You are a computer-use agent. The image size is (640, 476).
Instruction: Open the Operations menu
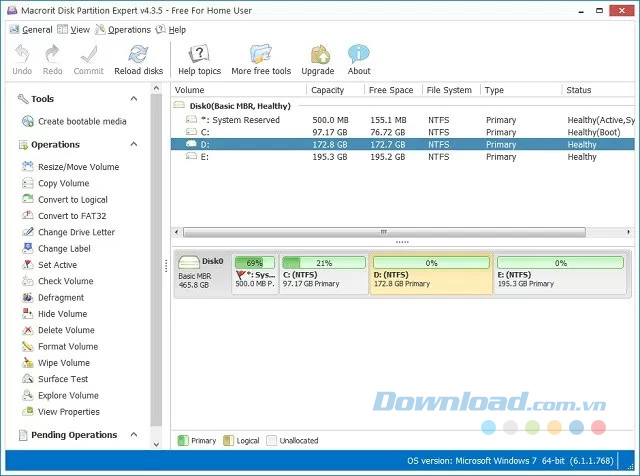coord(123,29)
